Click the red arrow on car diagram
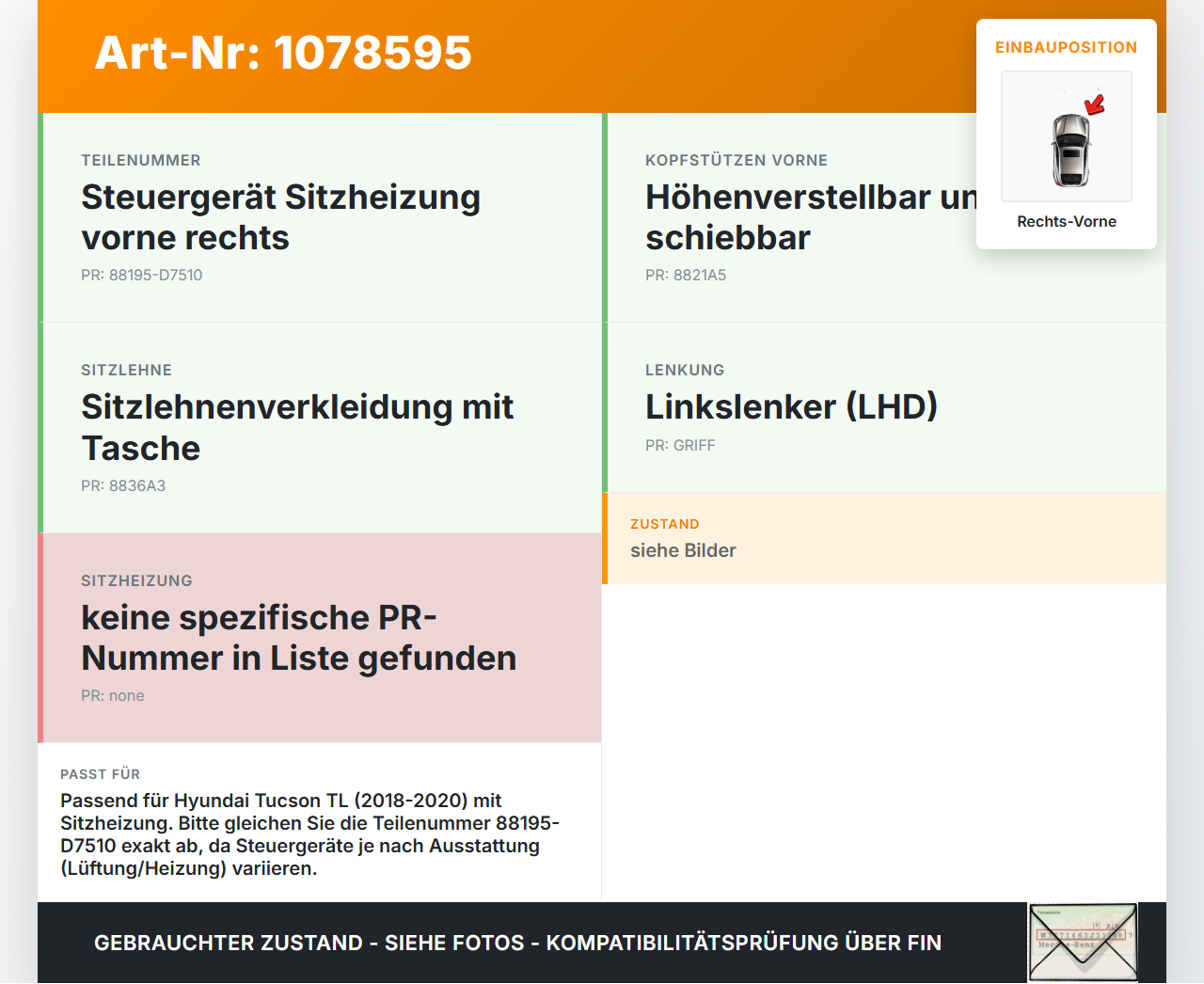 1095,104
